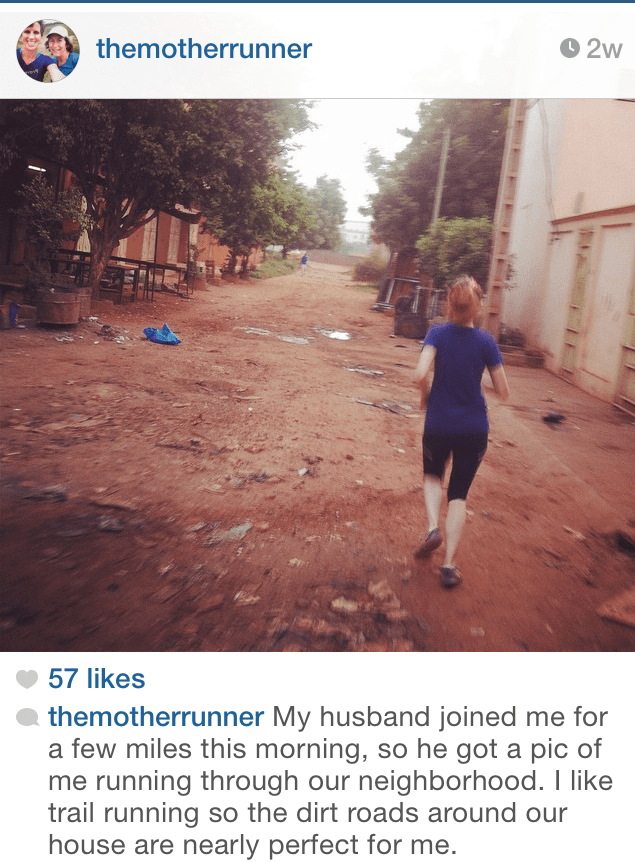Image resolution: width=635 pixels, height=862 pixels.
Task: Tap the themotherrunner username in the header
Action: 204,49
